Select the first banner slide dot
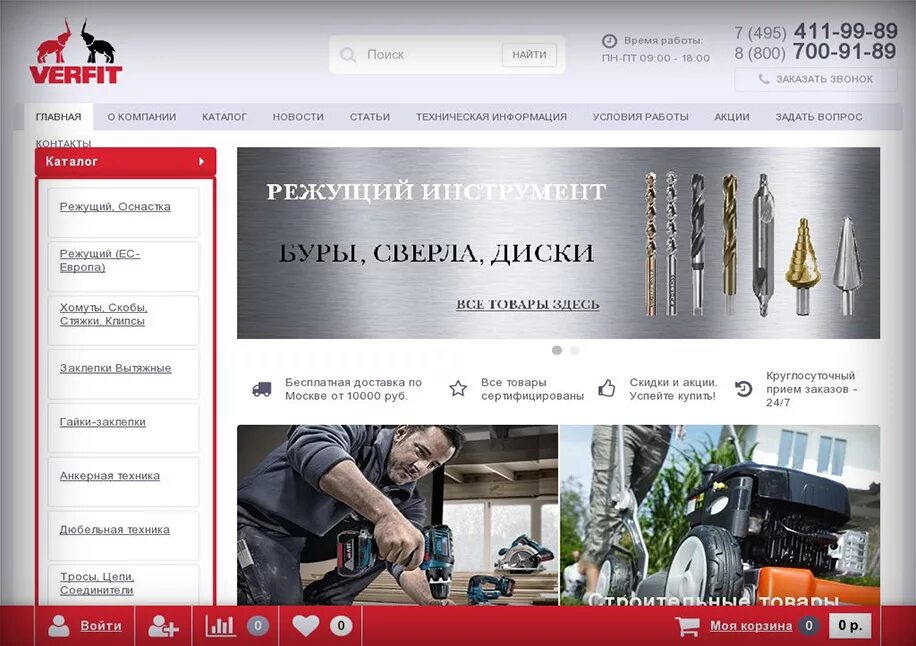The height and width of the screenshot is (646, 916). coord(557,350)
